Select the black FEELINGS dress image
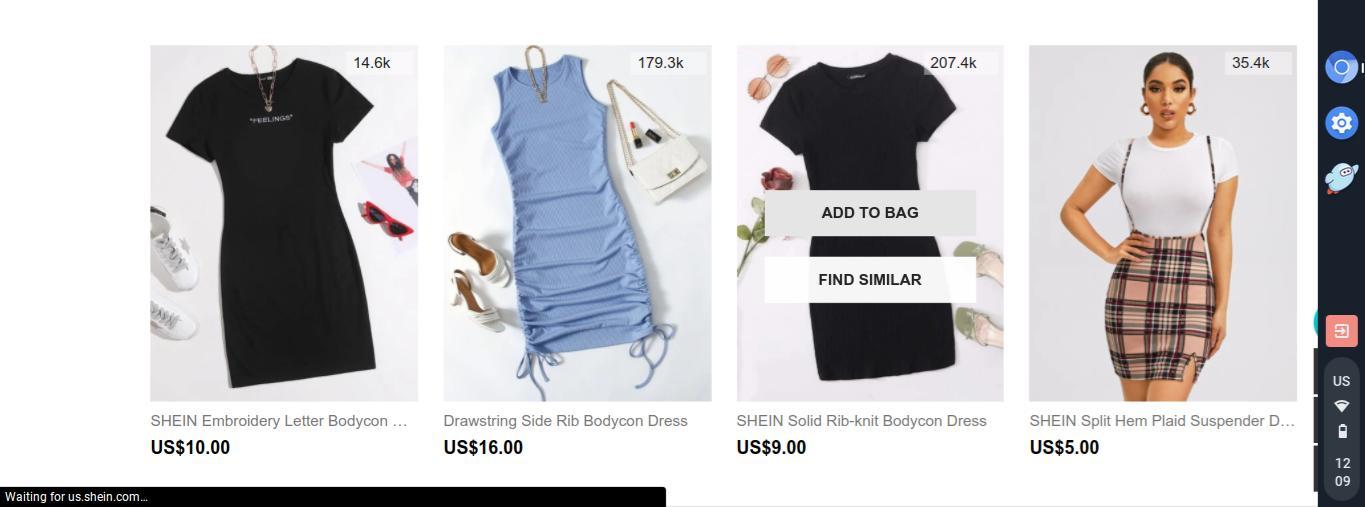 [284, 223]
